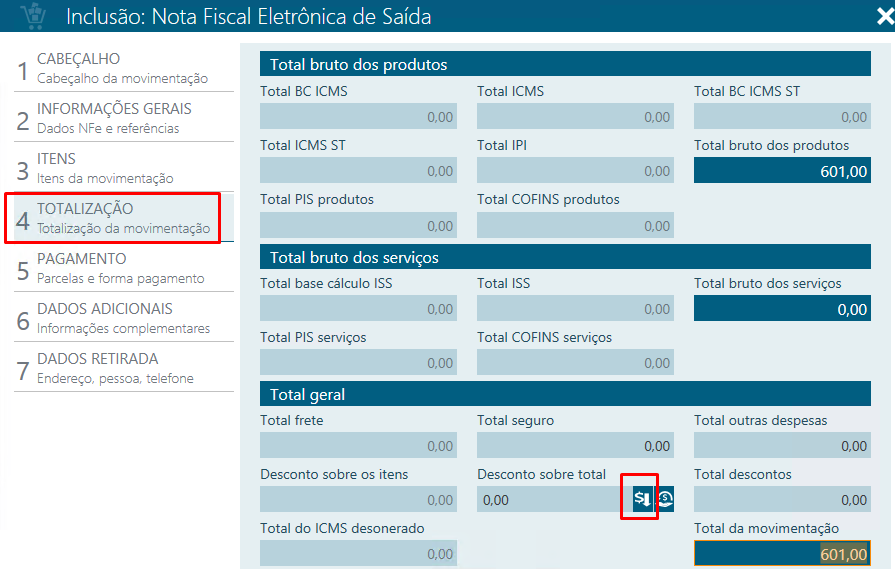Click the Total frete field
The image size is (895, 580).
click(358, 445)
